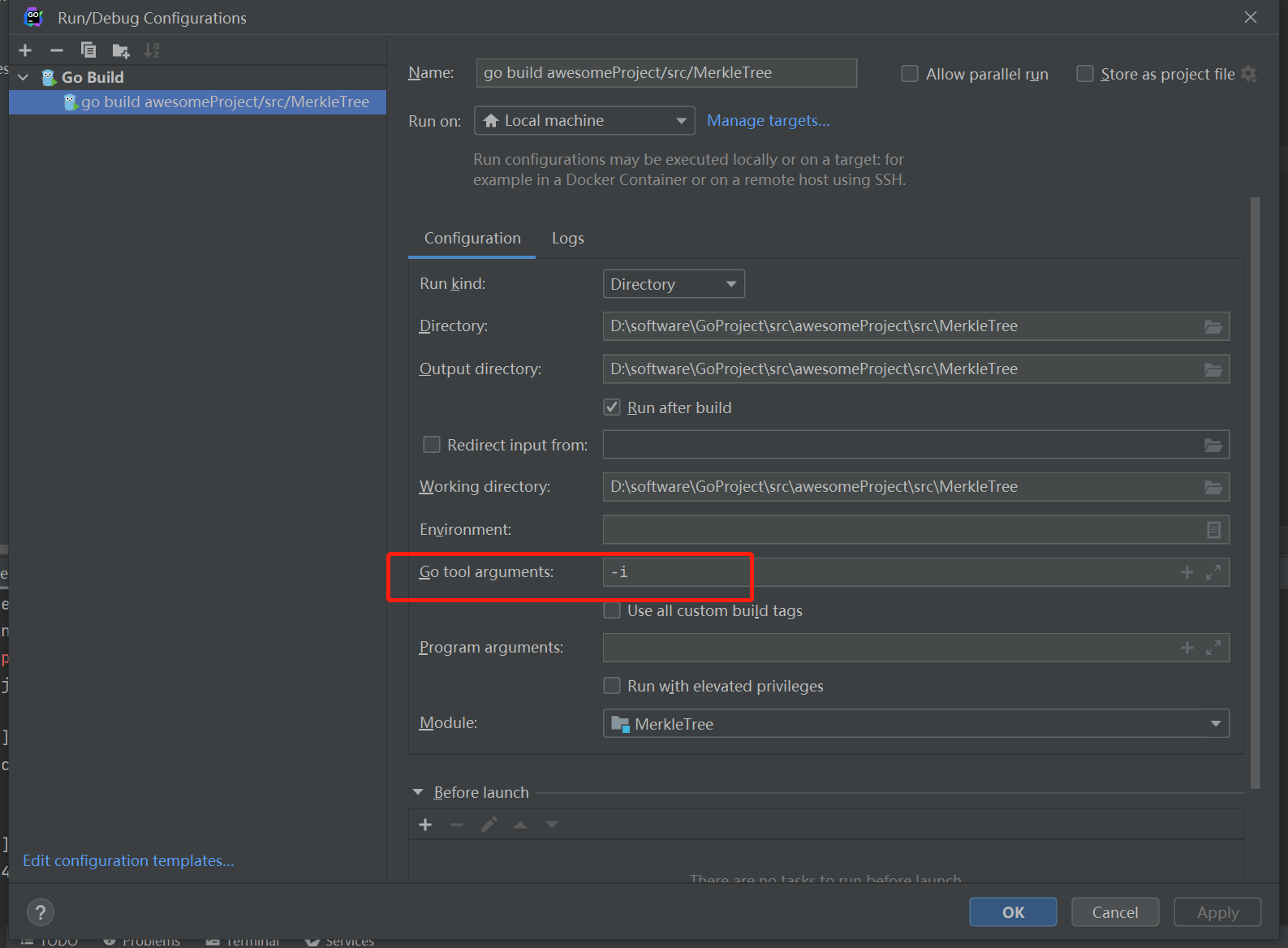Click into the Name input field
This screenshot has width=1288, height=948.
[666, 73]
